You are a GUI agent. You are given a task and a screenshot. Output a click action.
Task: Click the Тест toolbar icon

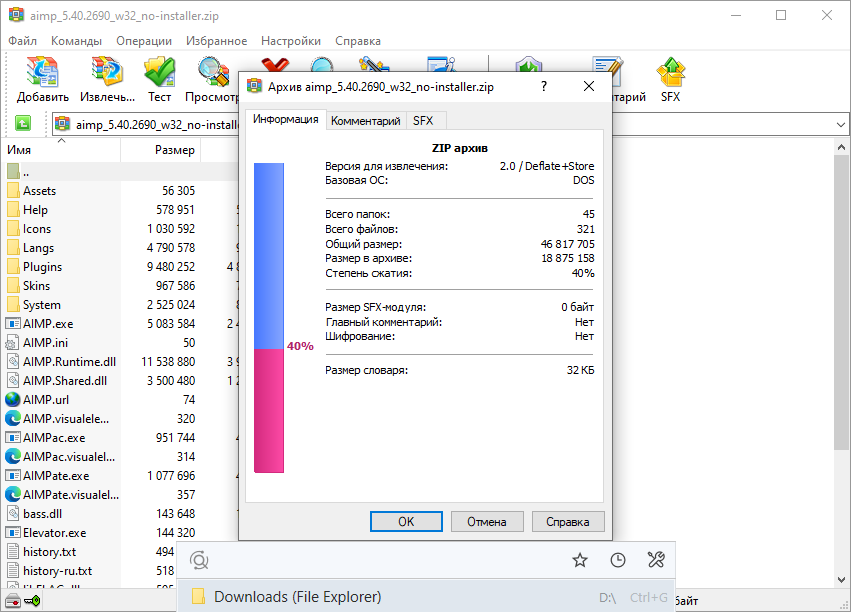[160, 72]
